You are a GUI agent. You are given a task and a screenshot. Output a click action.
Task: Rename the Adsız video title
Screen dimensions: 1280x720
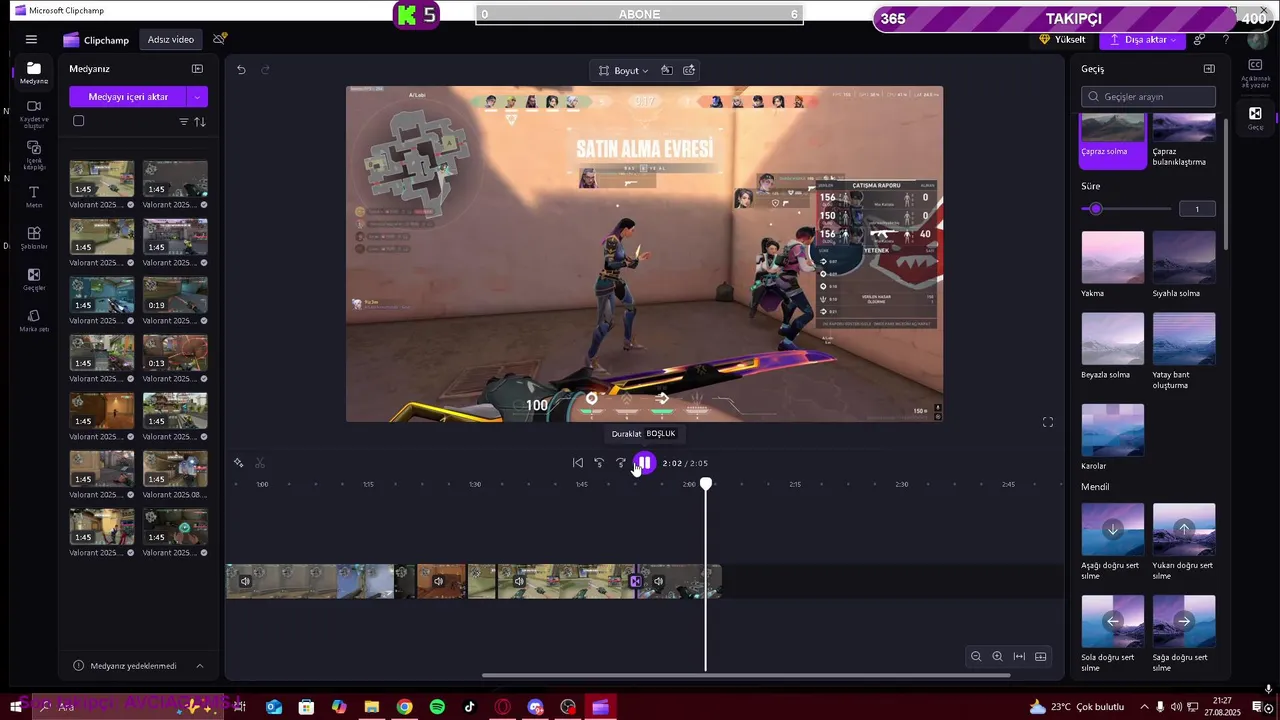pos(171,40)
